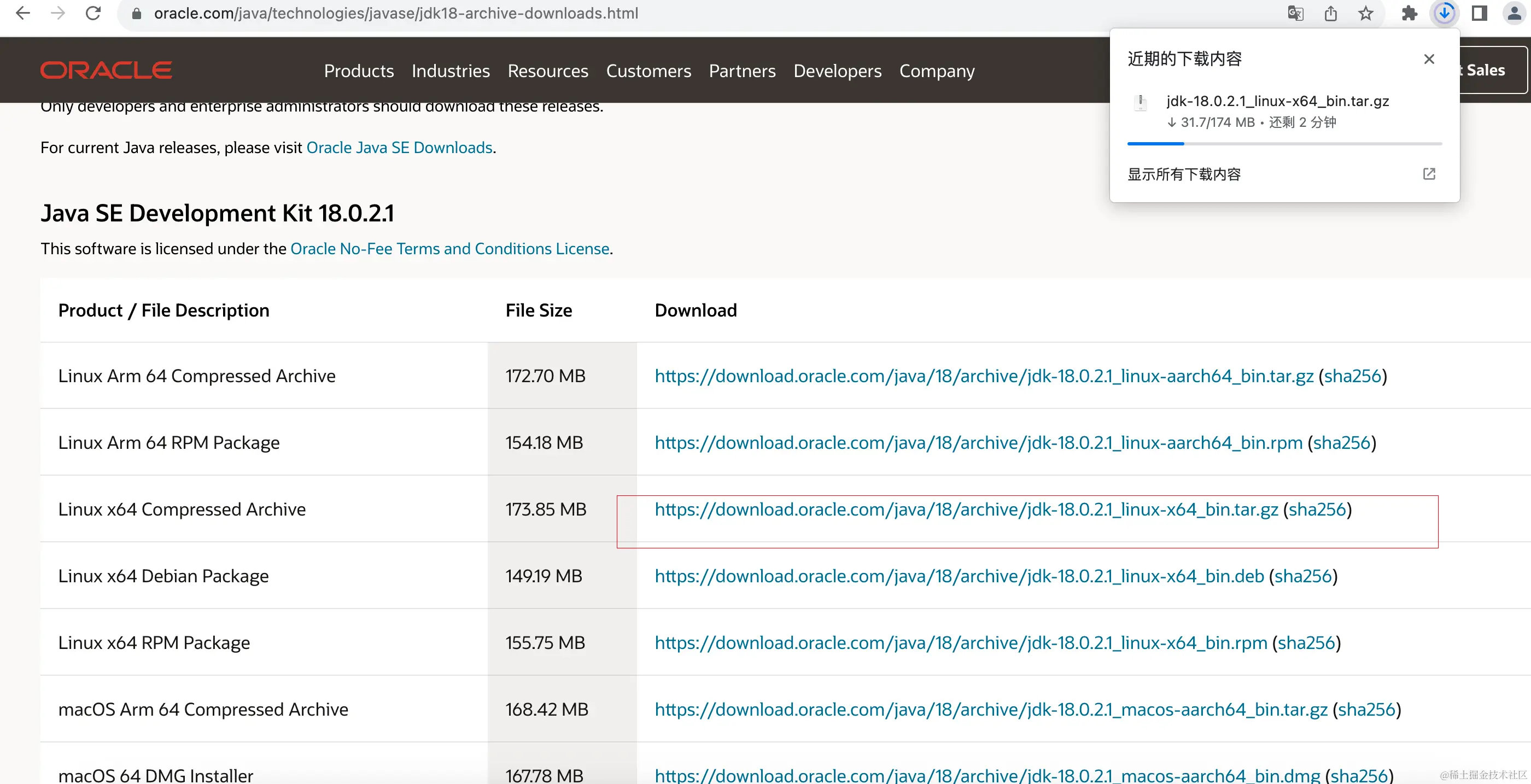Image resolution: width=1531 pixels, height=784 pixels.
Task: Click the downloads arrow toolbar icon
Action: coord(1444,13)
